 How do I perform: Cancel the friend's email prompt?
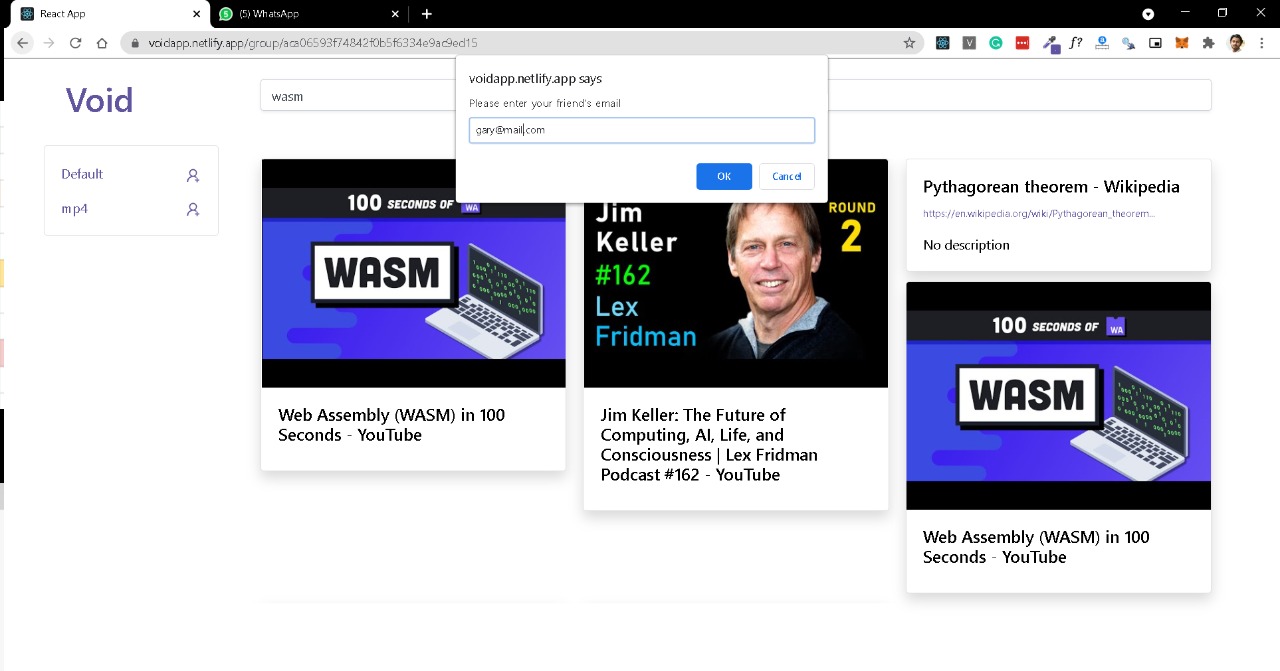[787, 176]
